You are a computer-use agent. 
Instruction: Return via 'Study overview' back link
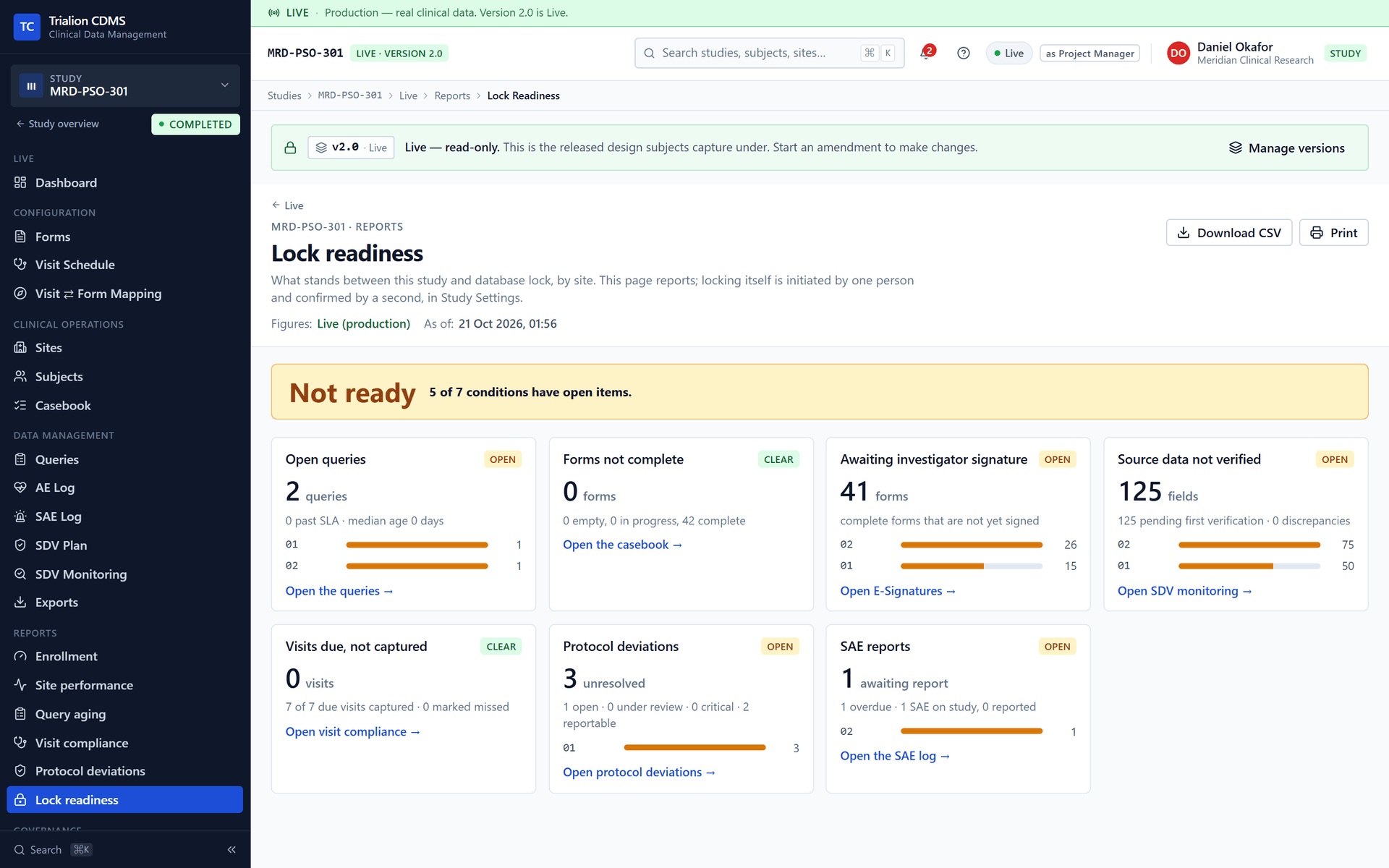[58, 124]
